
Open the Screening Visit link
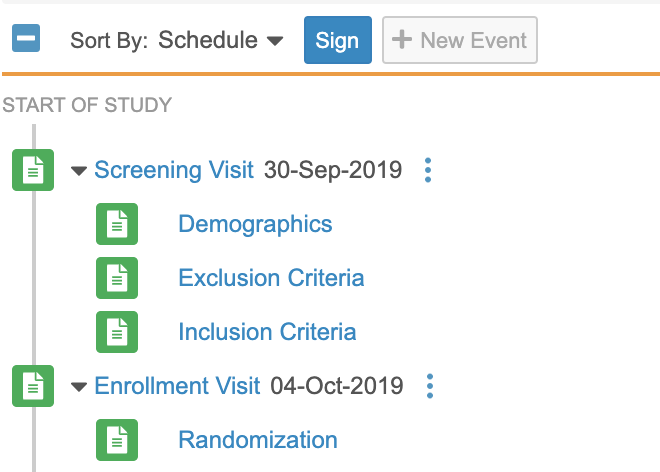(174, 170)
